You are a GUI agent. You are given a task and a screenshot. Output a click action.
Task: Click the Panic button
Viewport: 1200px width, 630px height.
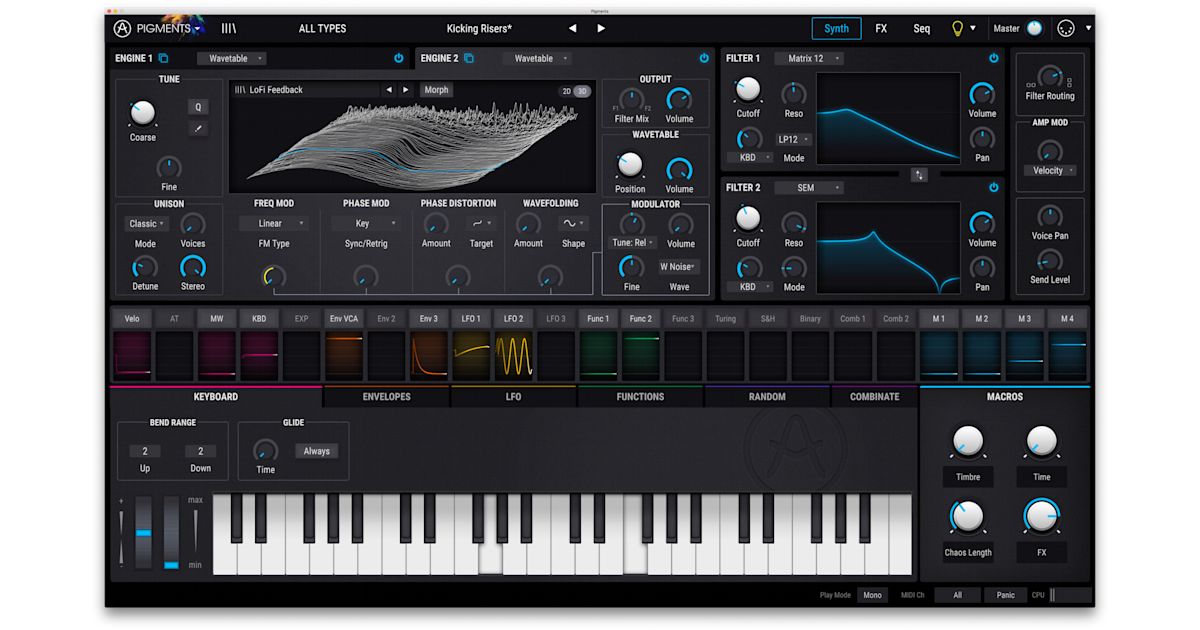click(1006, 595)
